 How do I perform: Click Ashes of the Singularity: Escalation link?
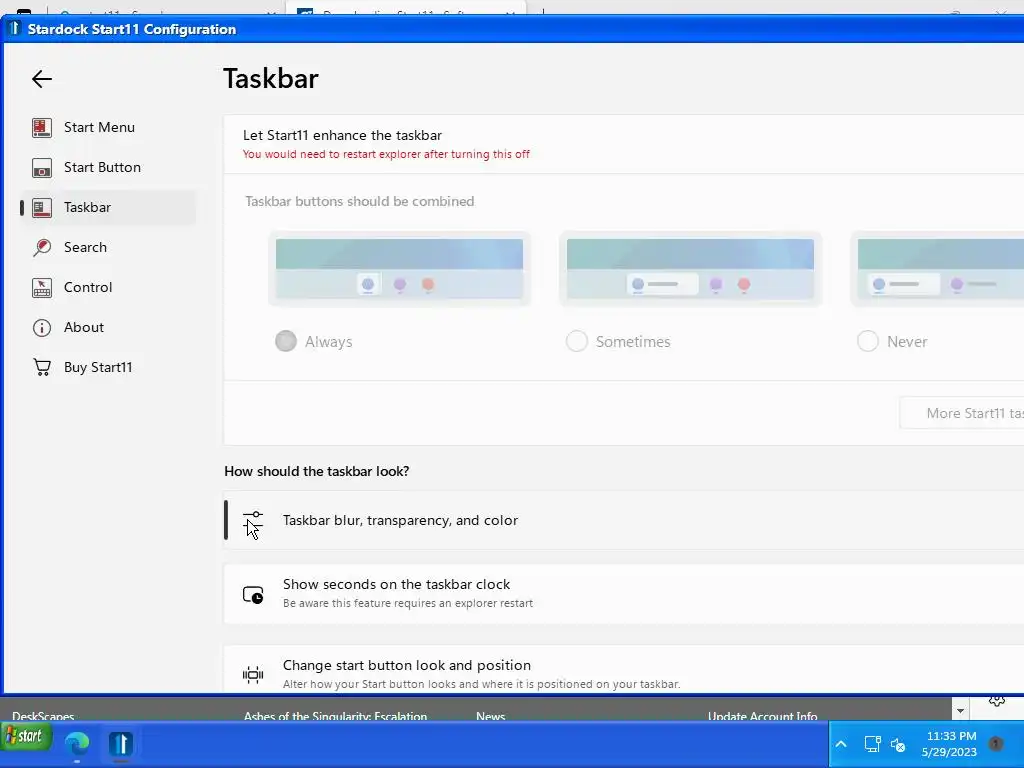tap(335, 716)
